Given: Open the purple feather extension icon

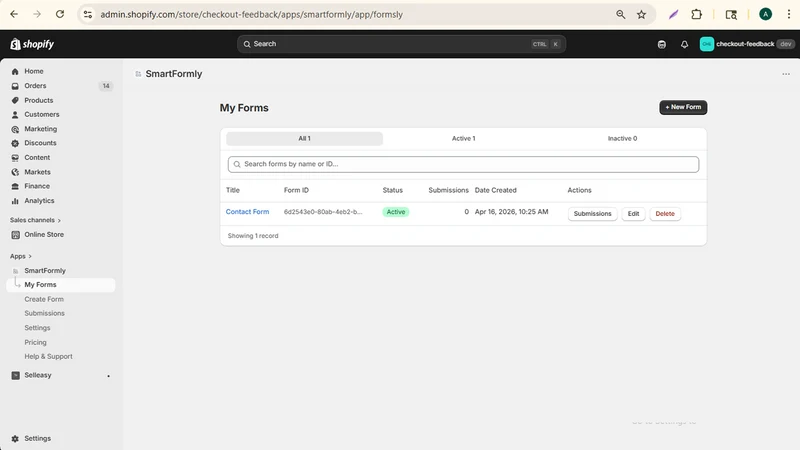Looking at the screenshot, I should (x=673, y=14).
